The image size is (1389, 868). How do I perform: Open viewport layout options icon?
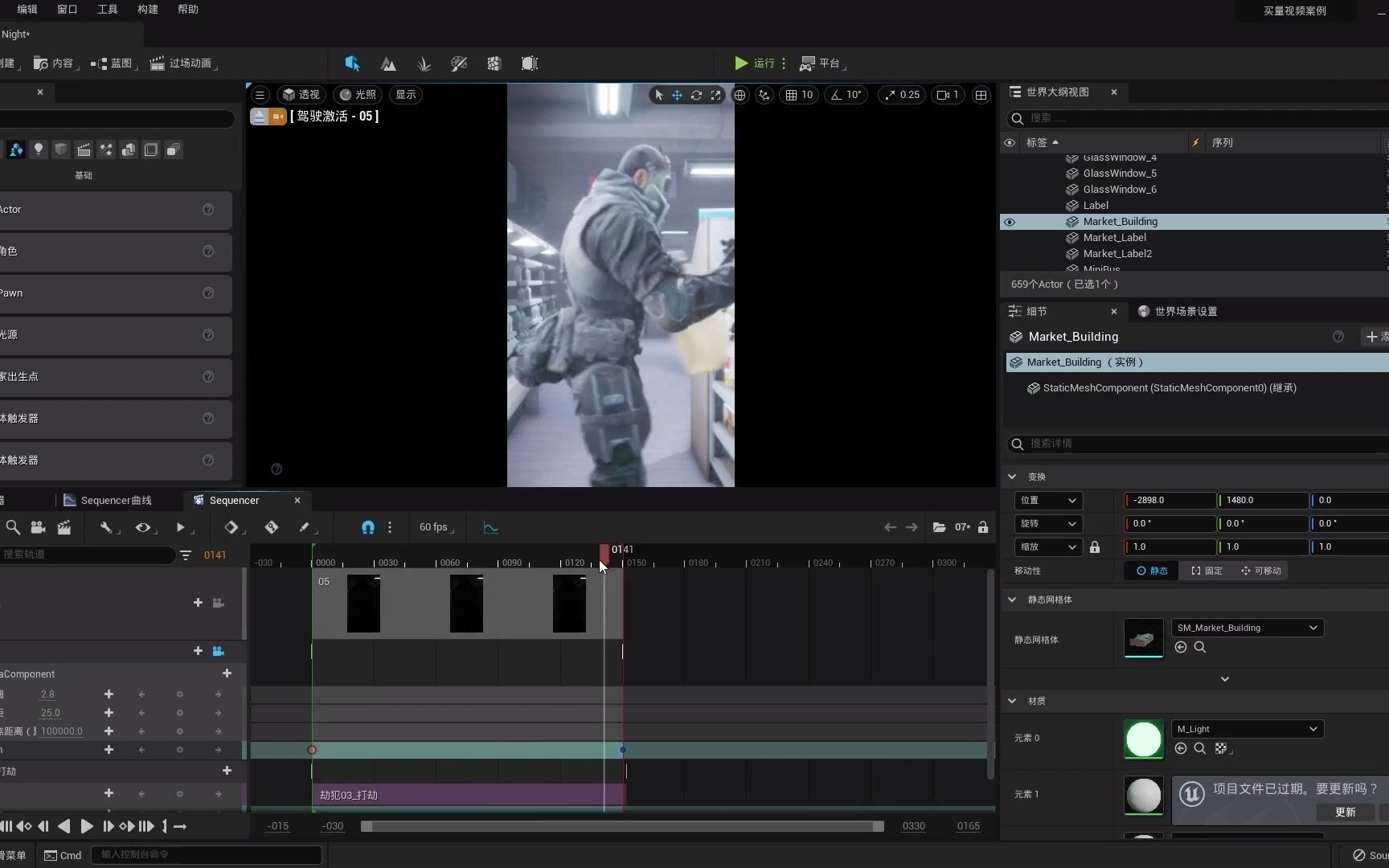point(981,95)
